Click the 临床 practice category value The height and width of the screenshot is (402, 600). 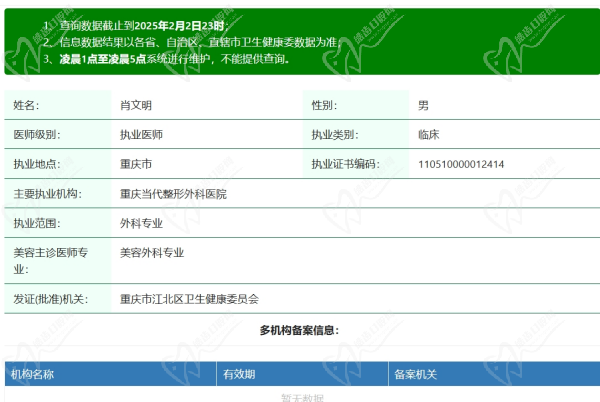428,134
